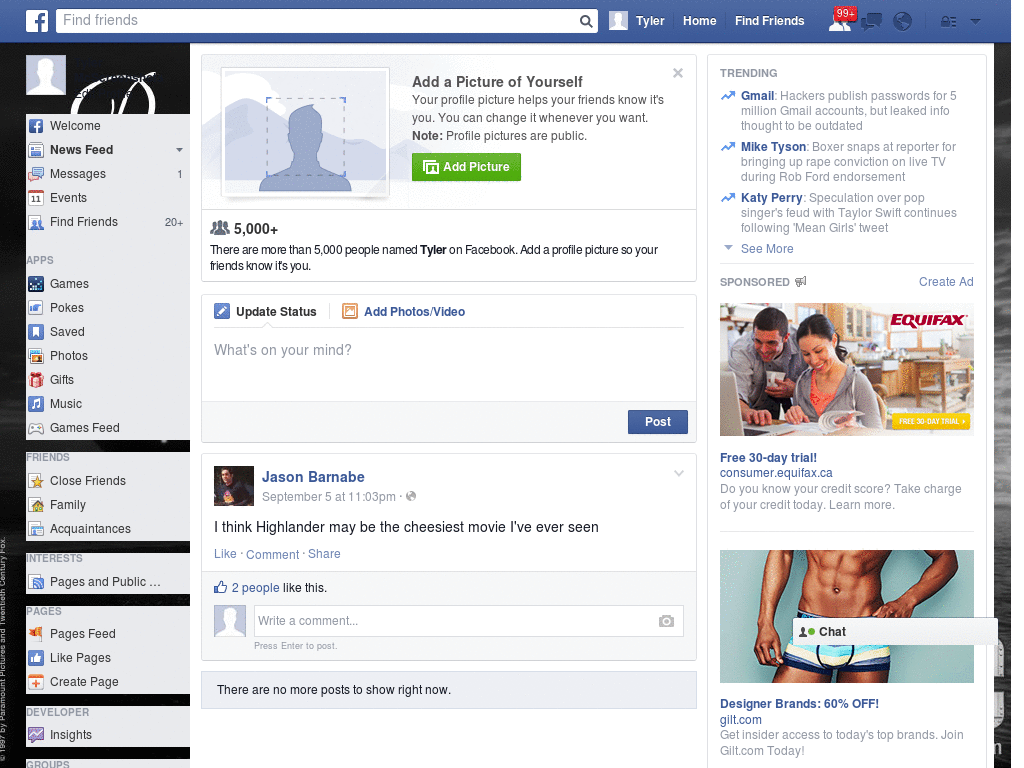This screenshot has height=768, width=1024.
Task: Open the messages icon in top bar
Action: pyautogui.click(x=871, y=22)
